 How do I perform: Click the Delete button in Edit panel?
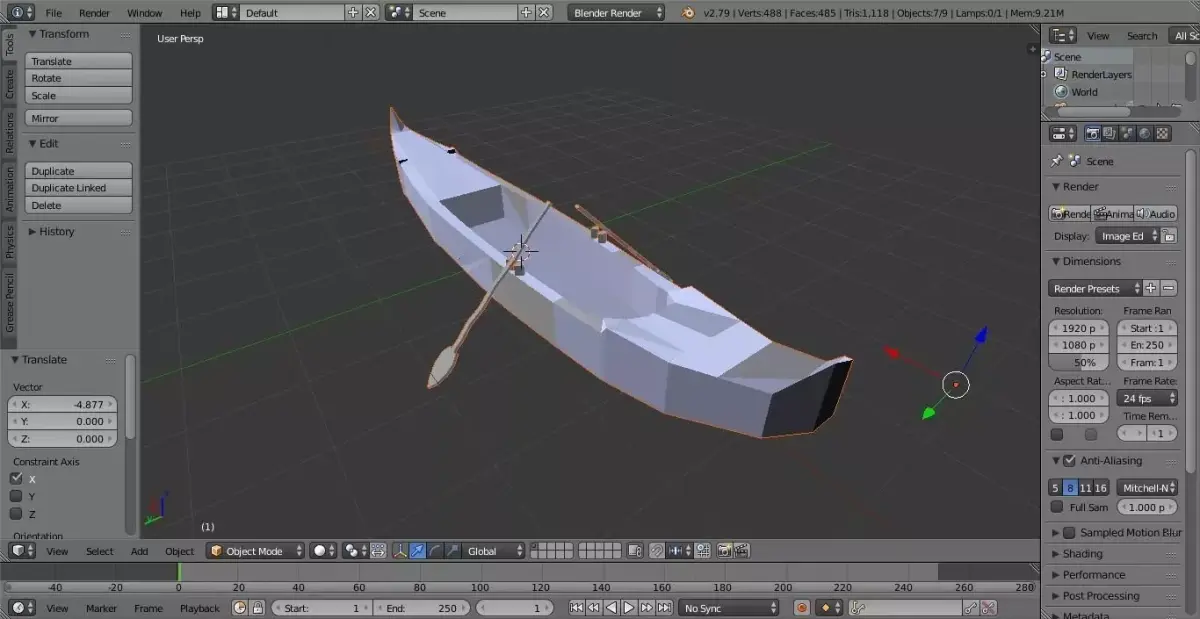point(78,205)
